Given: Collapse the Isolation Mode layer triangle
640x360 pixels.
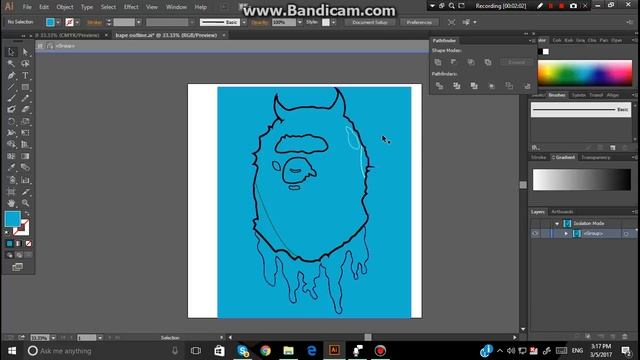Looking at the screenshot, I should pyautogui.click(x=557, y=224).
